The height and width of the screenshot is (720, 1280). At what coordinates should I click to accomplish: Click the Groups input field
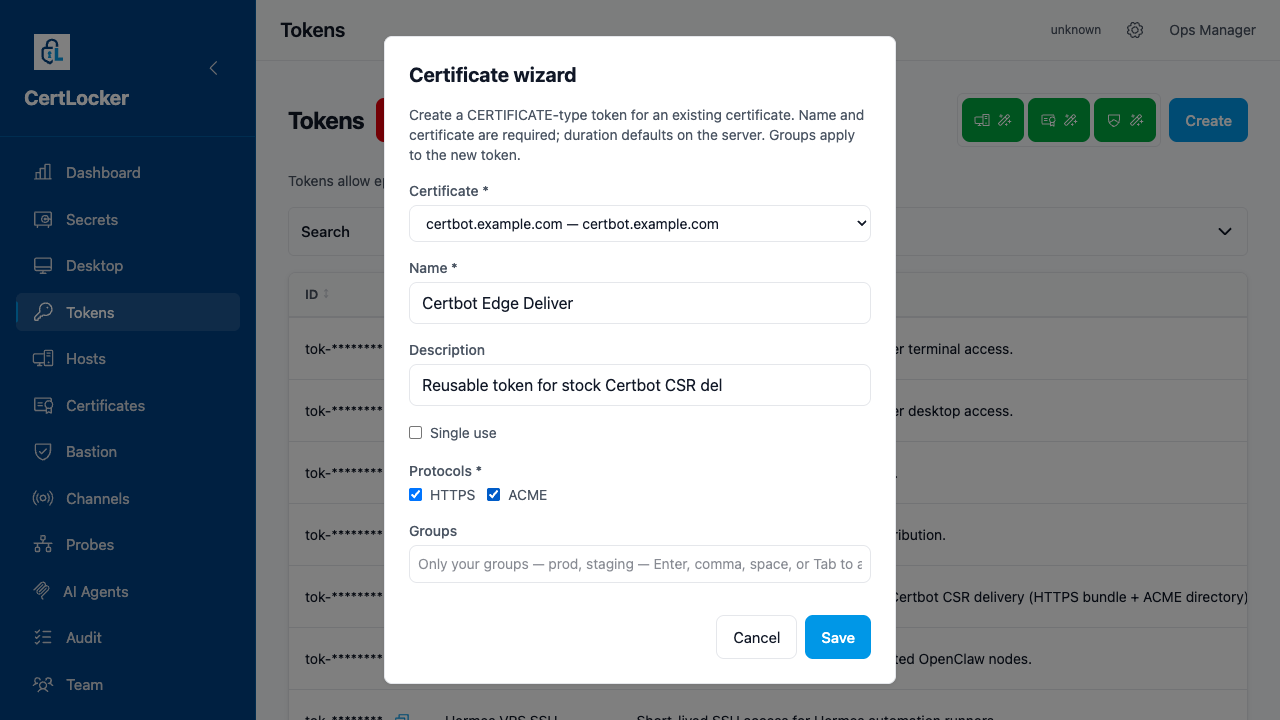(640, 564)
